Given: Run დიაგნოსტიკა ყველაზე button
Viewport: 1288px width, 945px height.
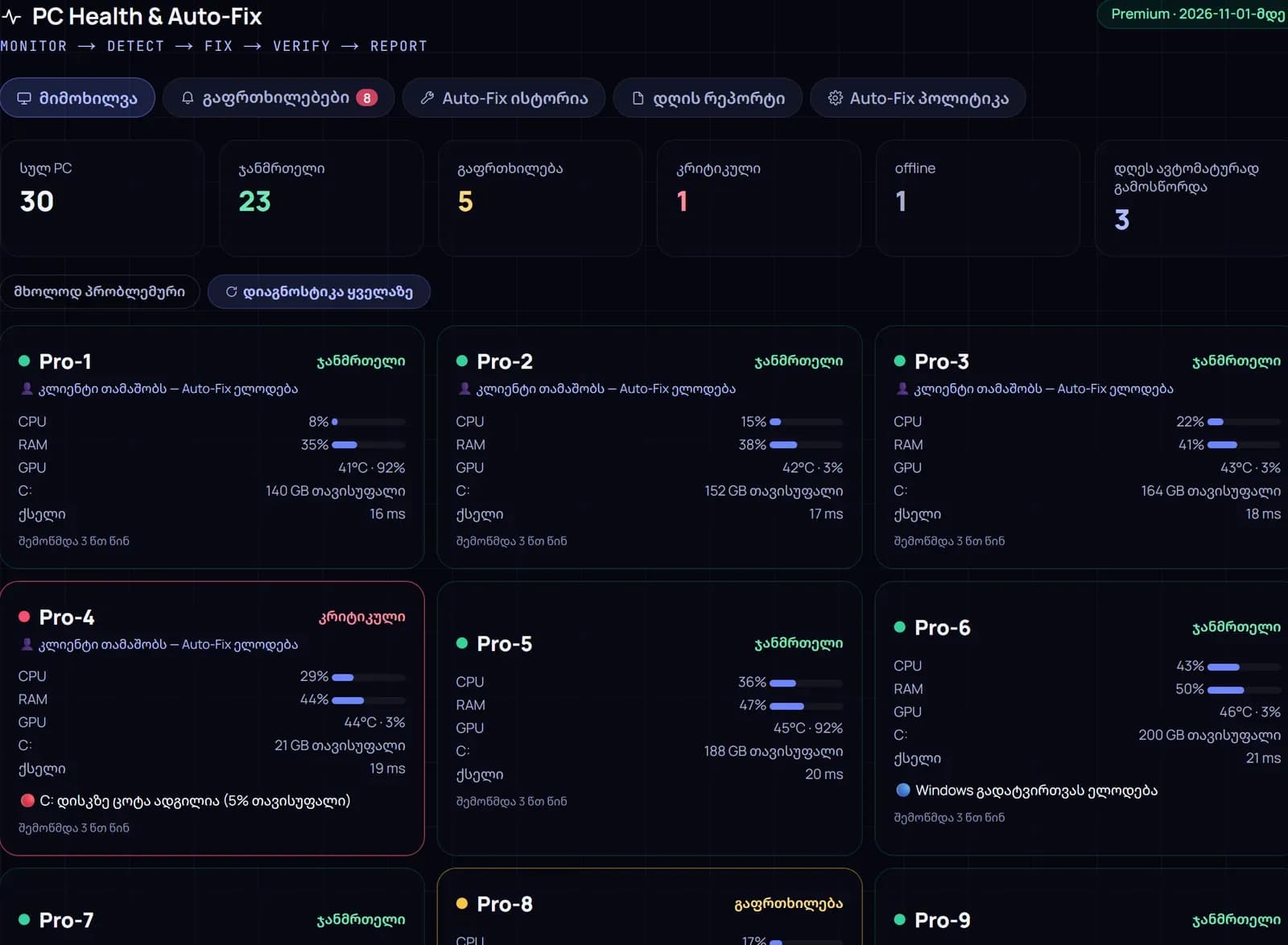Looking at the screenshot, I should [319, 291].
